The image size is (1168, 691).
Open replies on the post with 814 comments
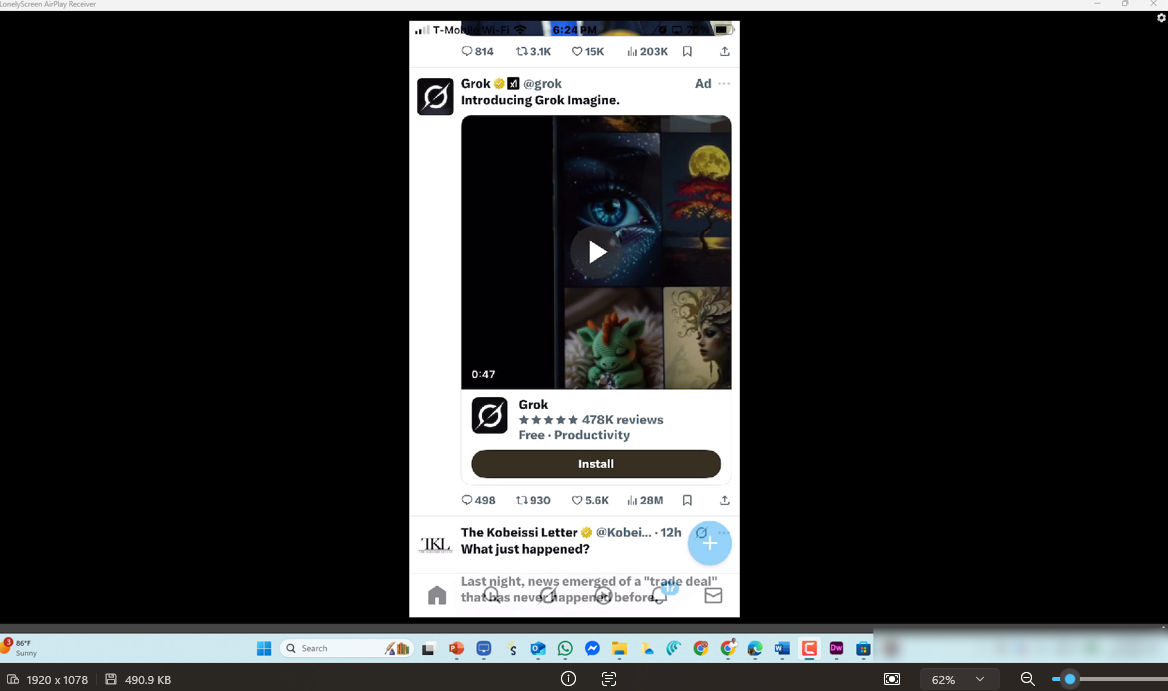pos(477,51)
